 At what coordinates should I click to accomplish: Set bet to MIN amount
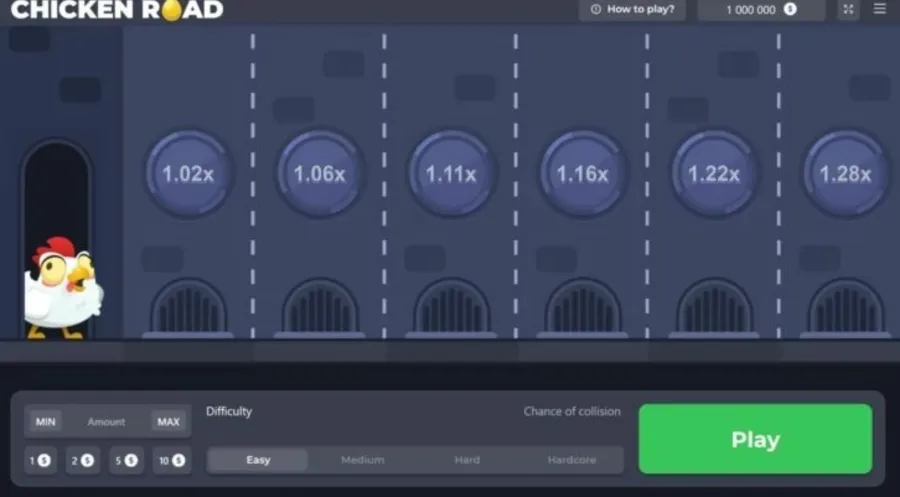tap(45, 422)
